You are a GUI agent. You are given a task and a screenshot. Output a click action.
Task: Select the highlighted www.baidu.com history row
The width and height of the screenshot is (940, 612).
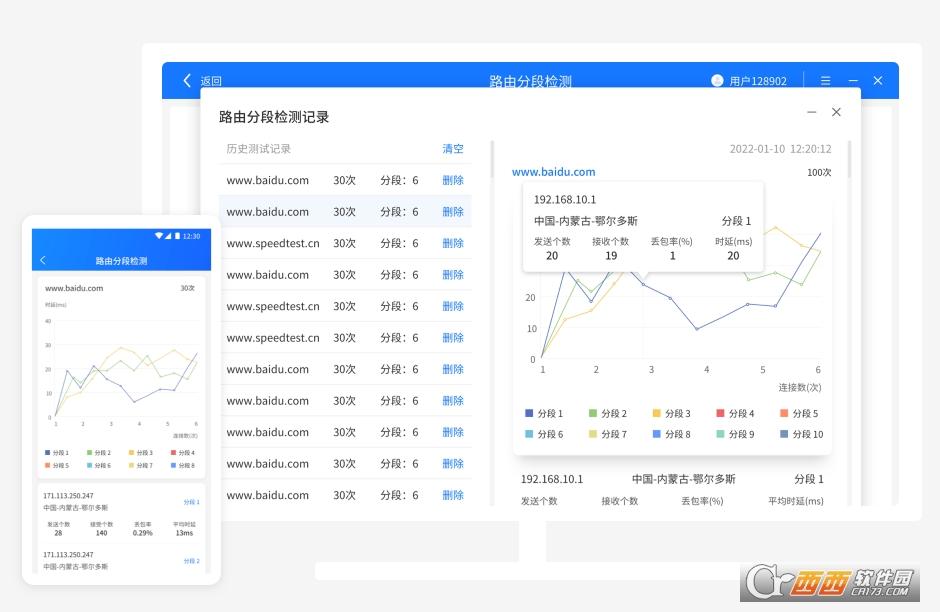(x=345, y=212)
